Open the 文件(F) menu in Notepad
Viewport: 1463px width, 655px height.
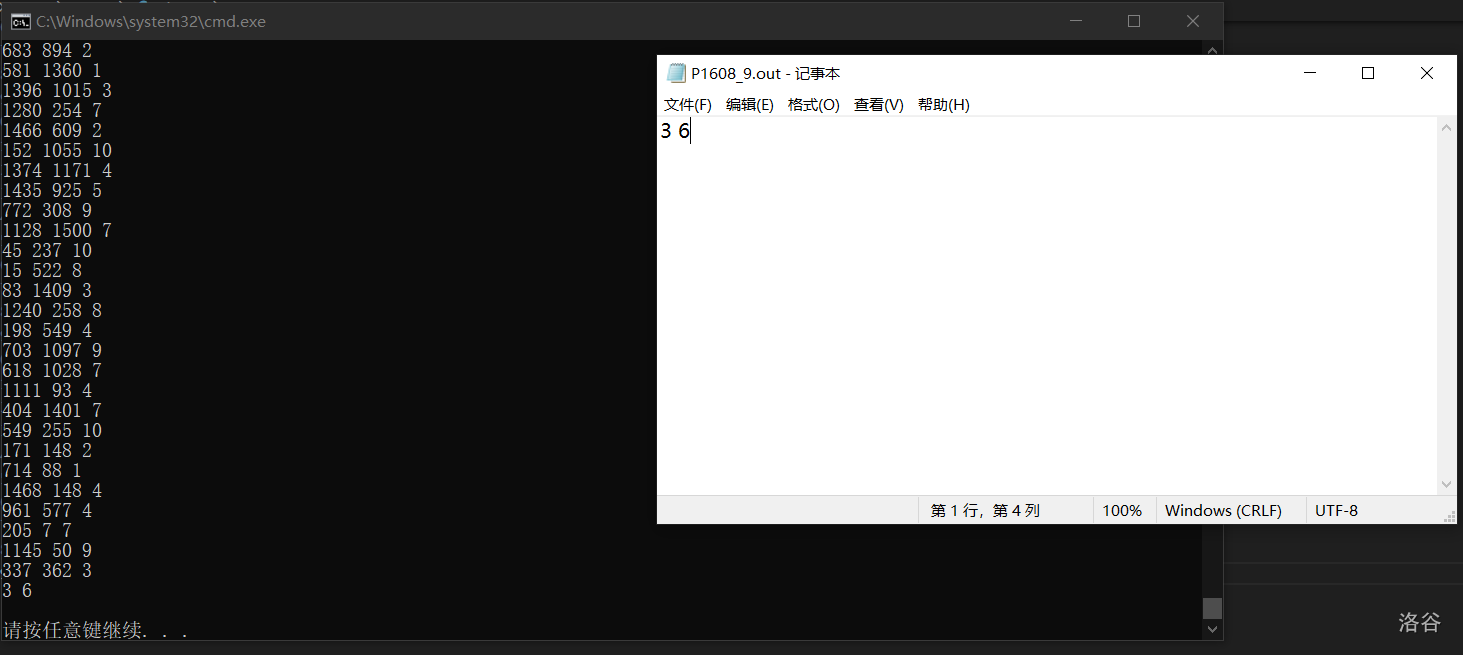pyautogui.click(x=688, y=105)
